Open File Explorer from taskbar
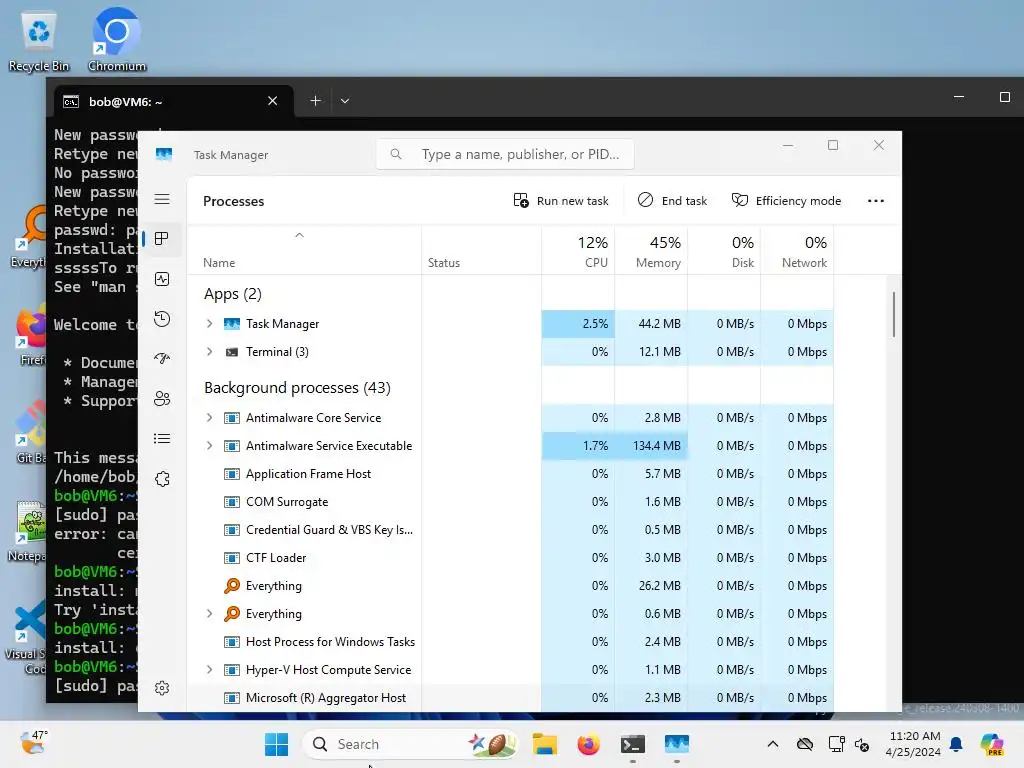The image size is (1024, 768). 545,744
